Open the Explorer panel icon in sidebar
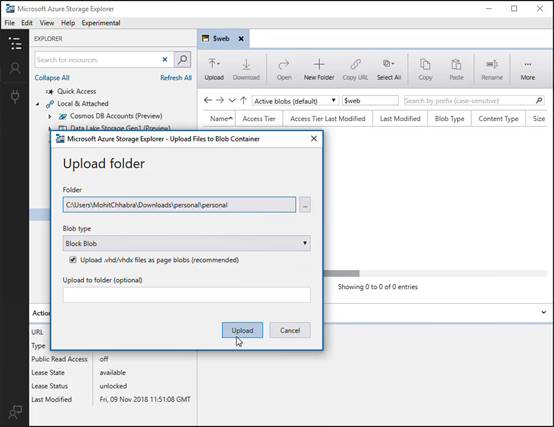554x427 pixels. pos(15,43)
